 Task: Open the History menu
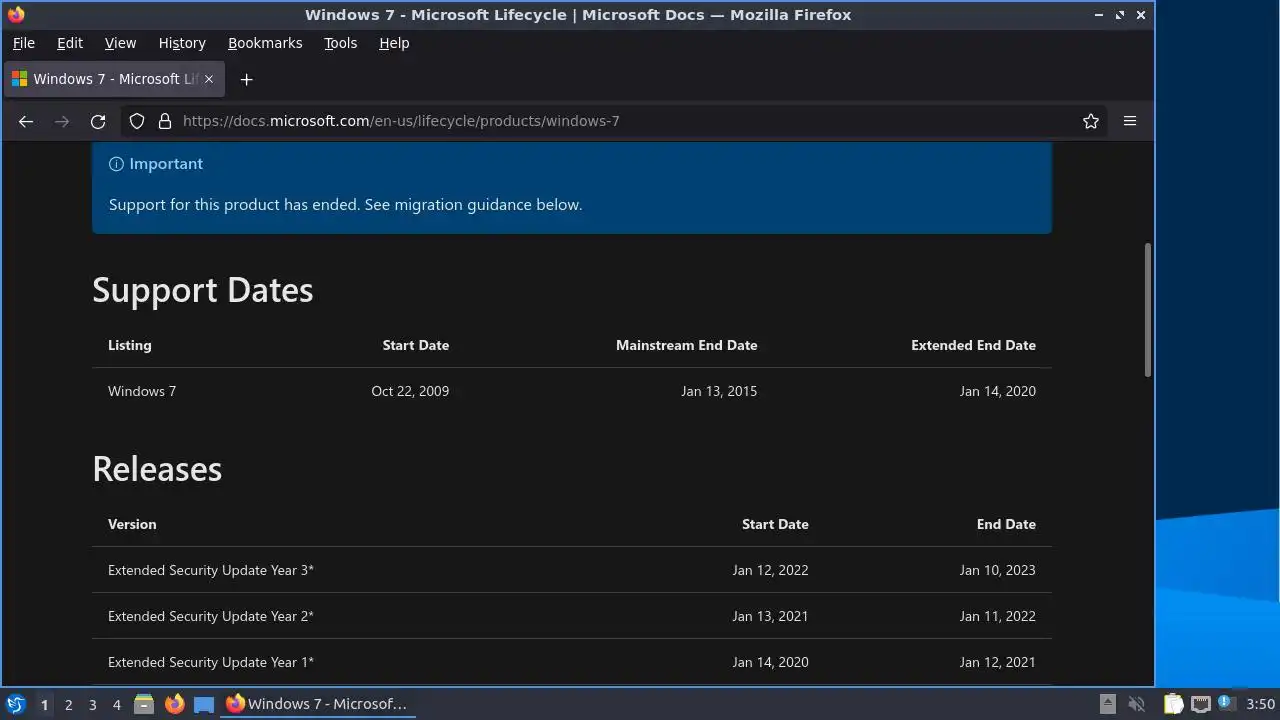pos(182,43)
